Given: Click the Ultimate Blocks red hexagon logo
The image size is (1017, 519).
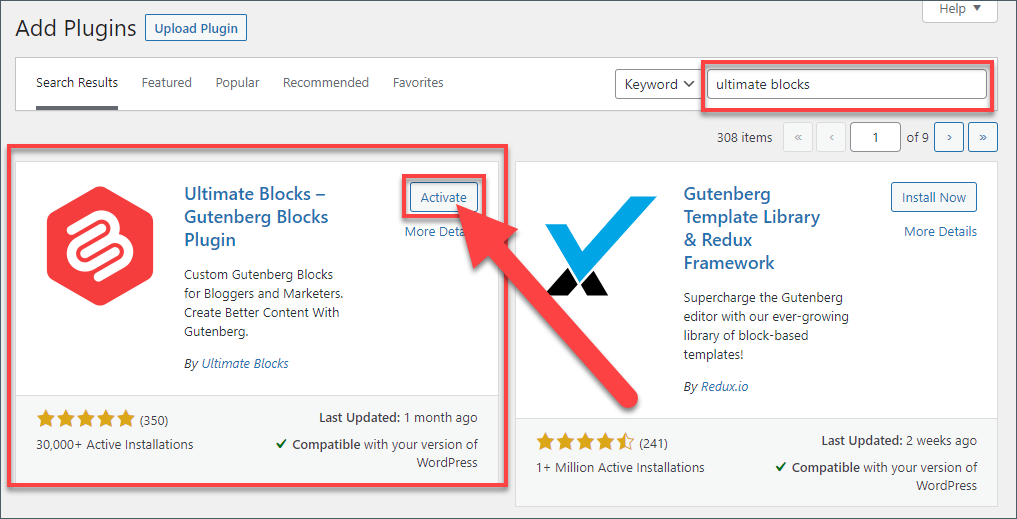Looking at the screenshot, I should [100, 246].
